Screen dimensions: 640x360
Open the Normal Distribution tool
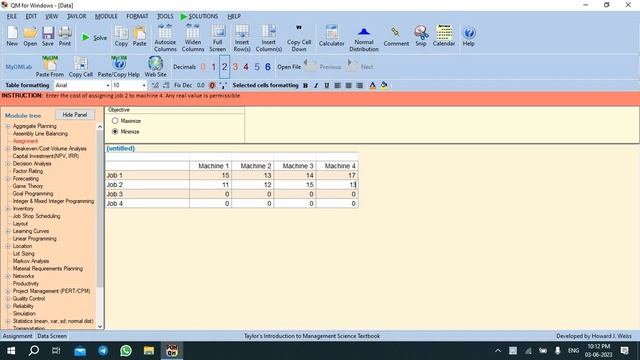pos(364,38)
